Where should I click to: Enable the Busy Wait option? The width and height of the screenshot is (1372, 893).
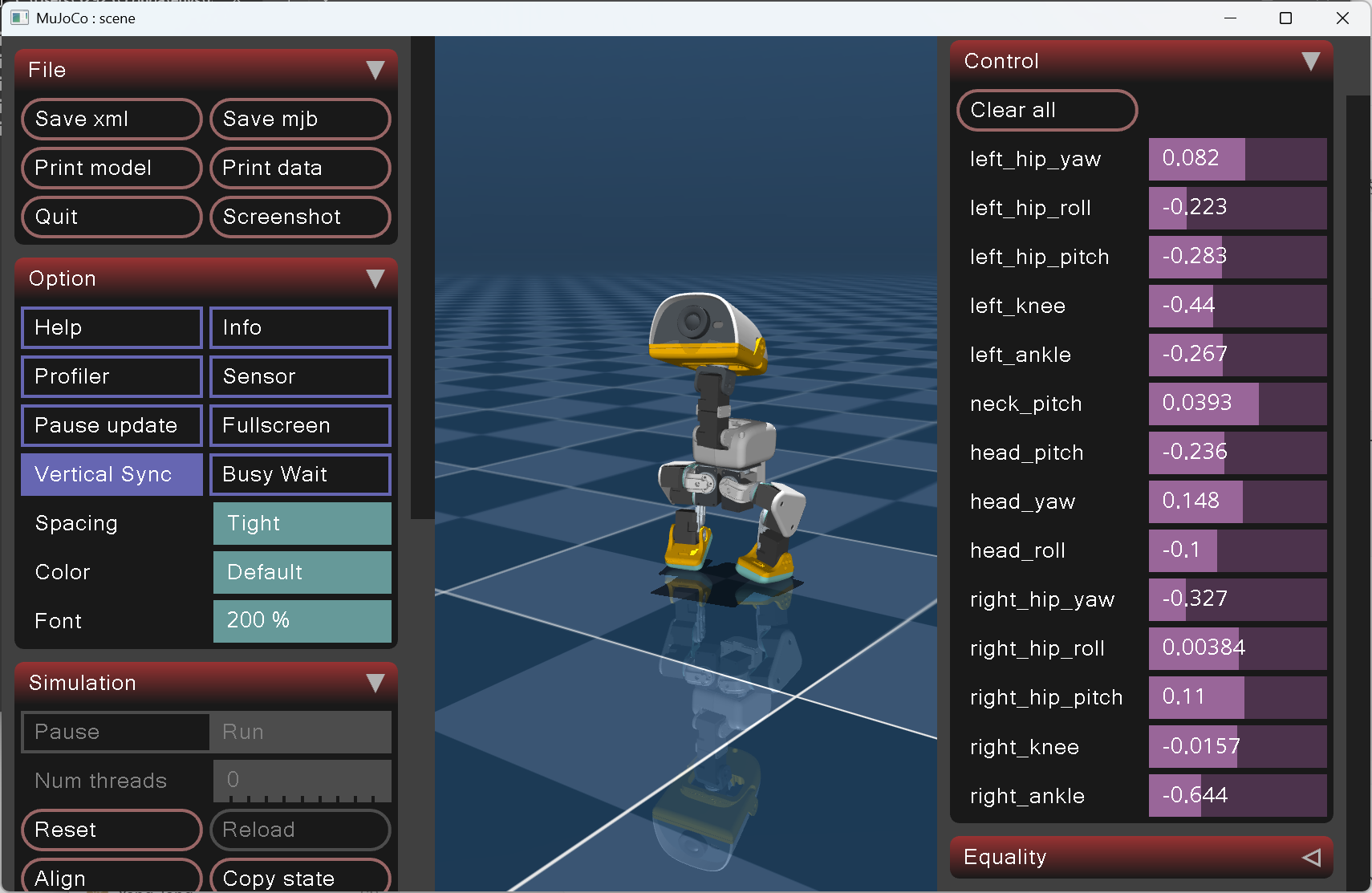(x=300, y=474)
